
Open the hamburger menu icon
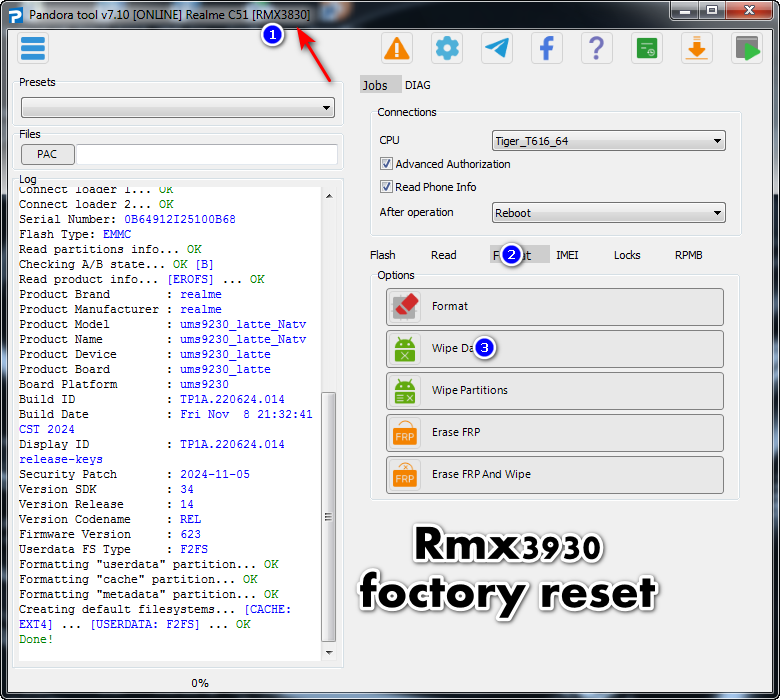(x=33, y=48)
